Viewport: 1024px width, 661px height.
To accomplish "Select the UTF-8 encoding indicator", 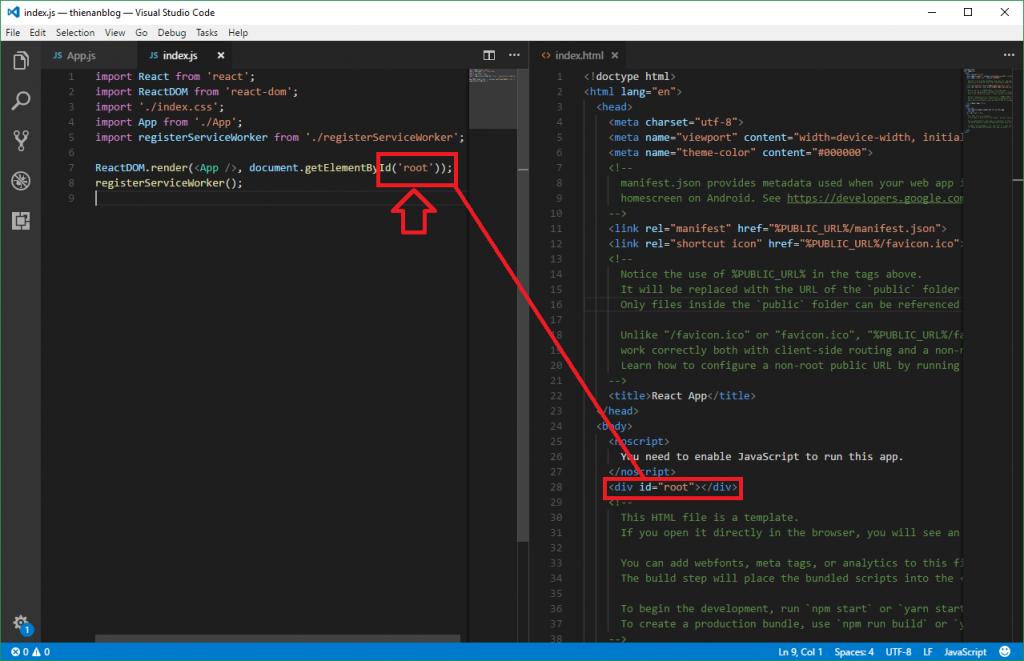I will [x=900, y=651].
